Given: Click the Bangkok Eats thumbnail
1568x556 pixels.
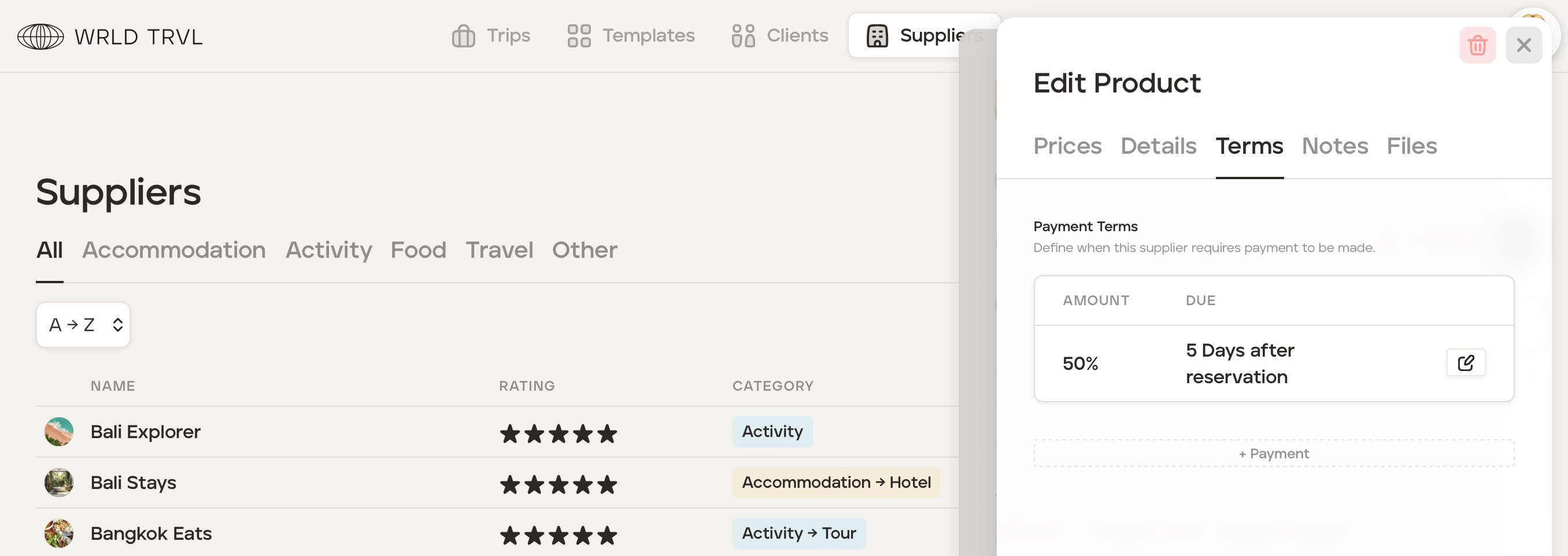Looking at the screenshot, I should tap(59, 533).
